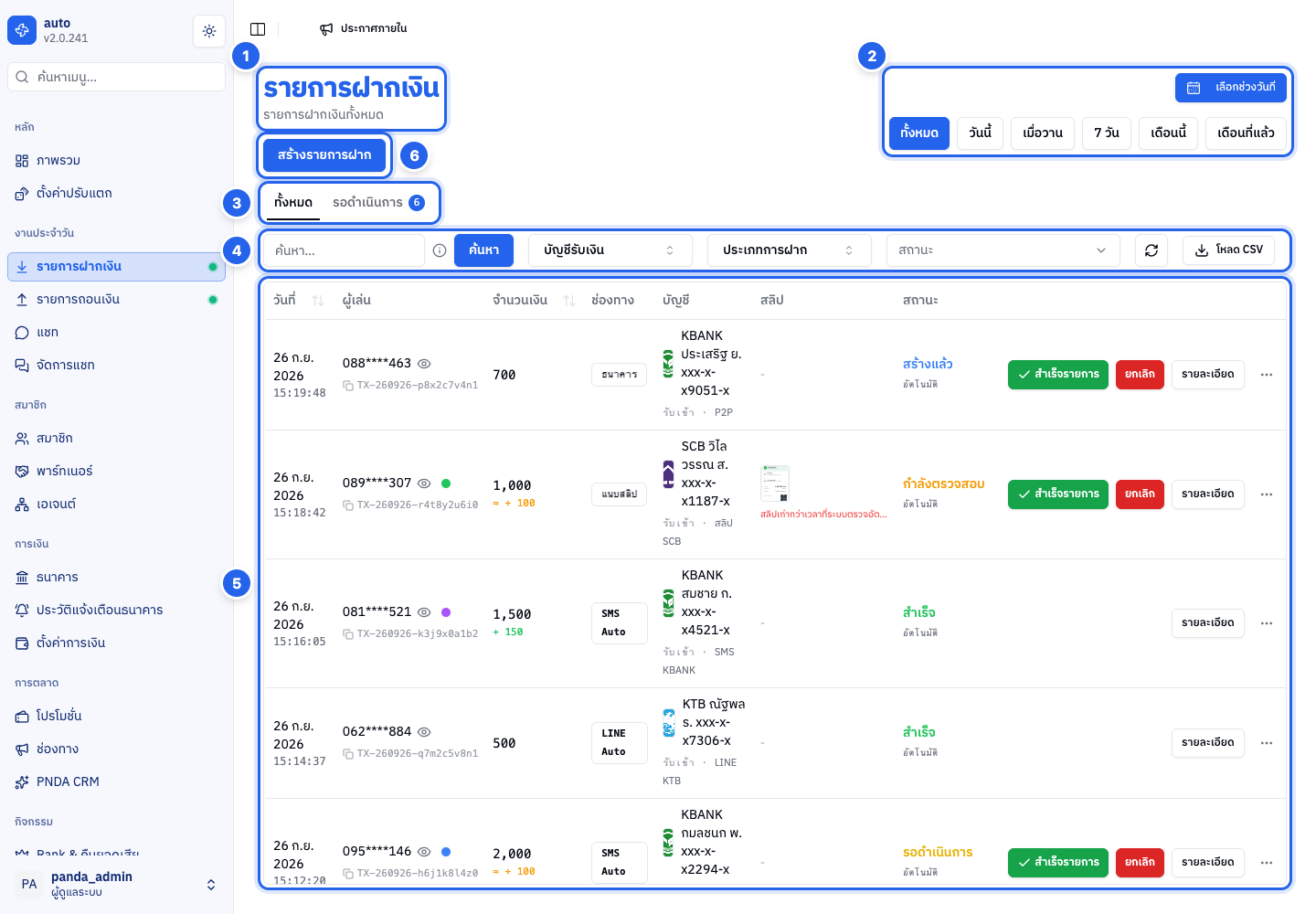Show the full number for player 062****884
1316x914 pixels.
424,732
